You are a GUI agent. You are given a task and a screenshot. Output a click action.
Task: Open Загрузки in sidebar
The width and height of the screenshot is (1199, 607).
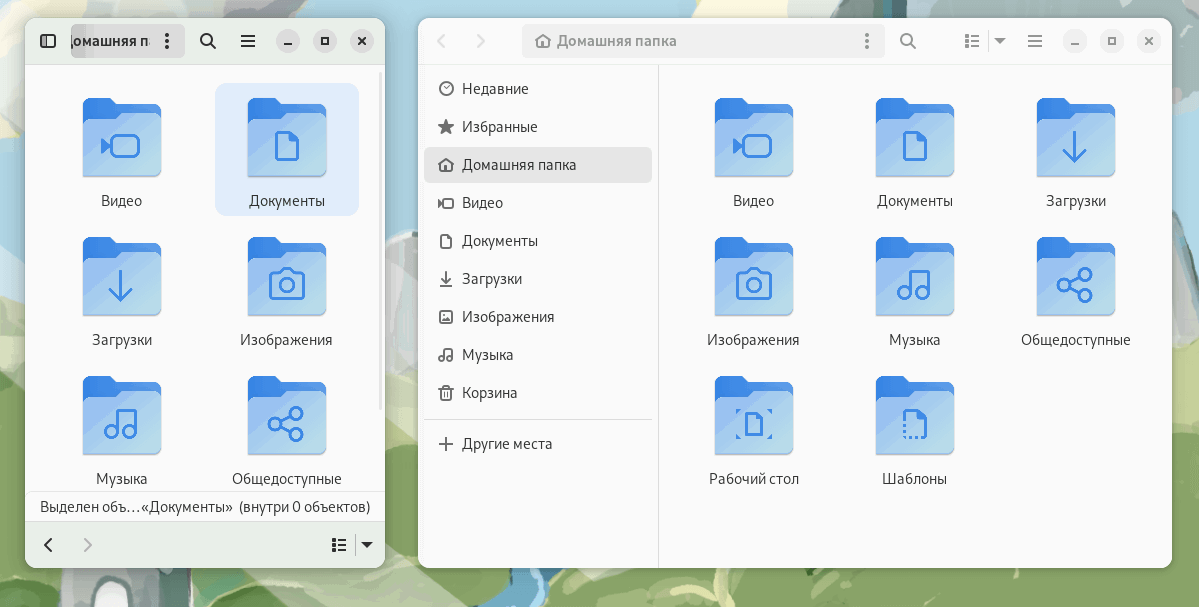[x=538, y=279]
